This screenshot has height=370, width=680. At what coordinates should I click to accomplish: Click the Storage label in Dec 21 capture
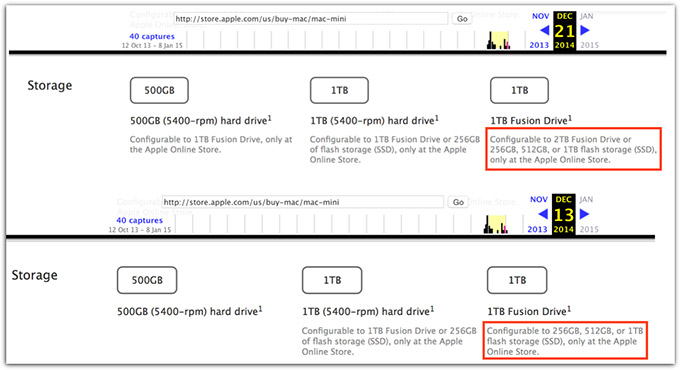click(x=50, y=85)
